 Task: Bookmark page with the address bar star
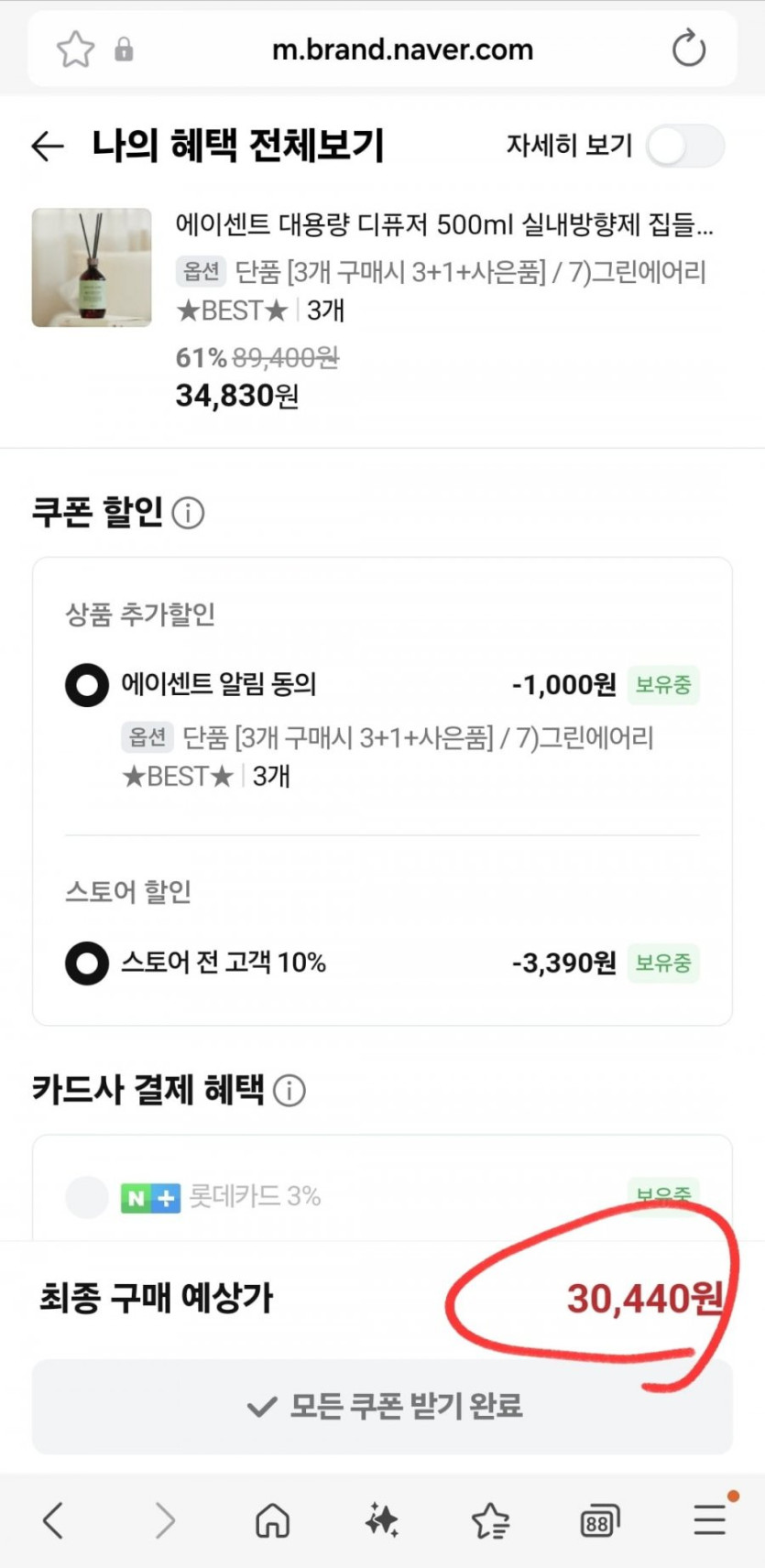[x=75, y=49]
